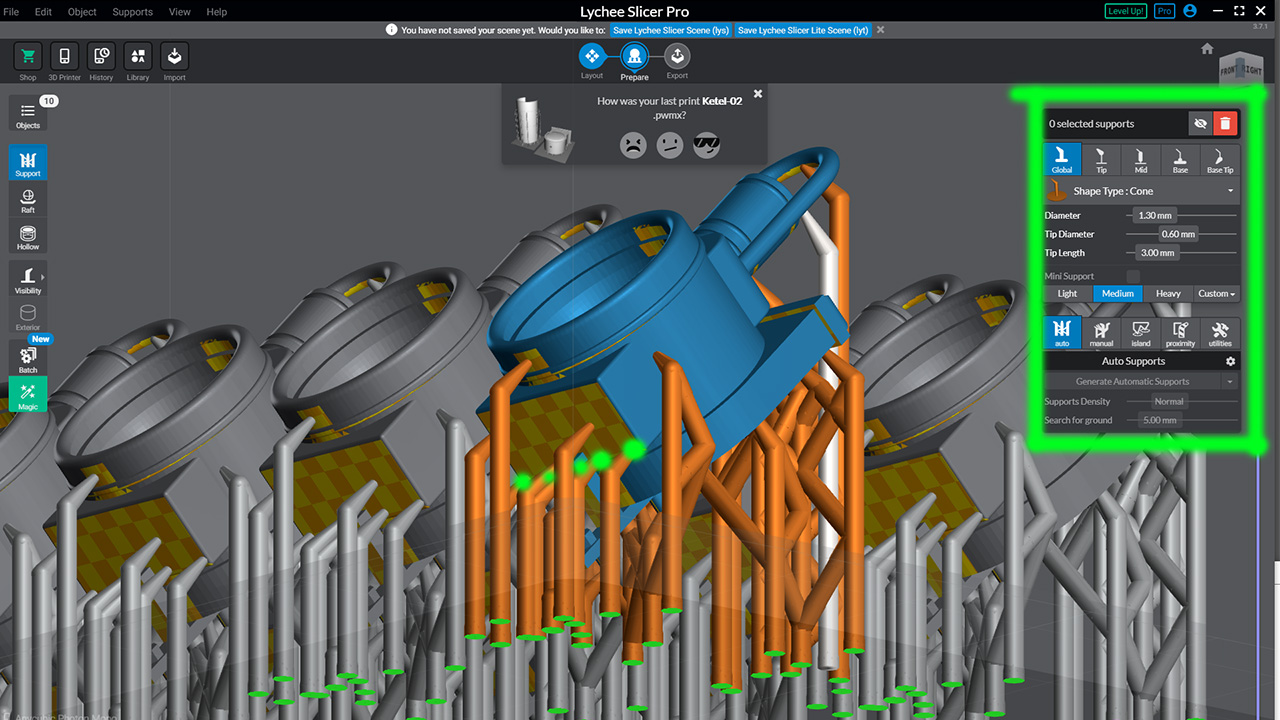Open the Supports menu
The width and height of the screenshot is (1280, 720).
(132, 12)
